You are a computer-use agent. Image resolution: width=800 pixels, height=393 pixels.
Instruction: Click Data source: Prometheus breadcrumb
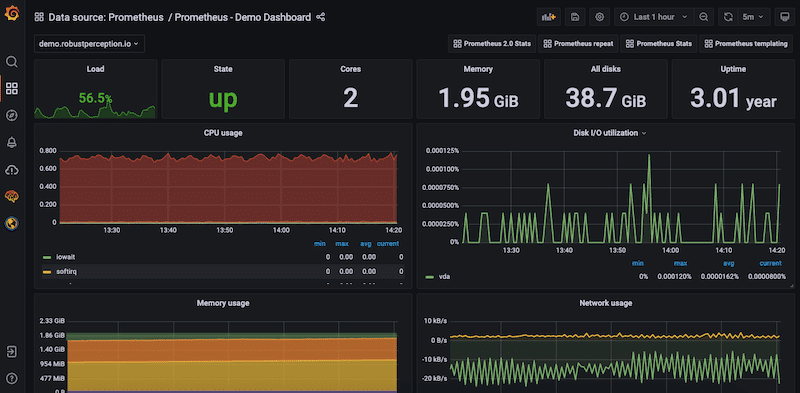pos(106,17)
